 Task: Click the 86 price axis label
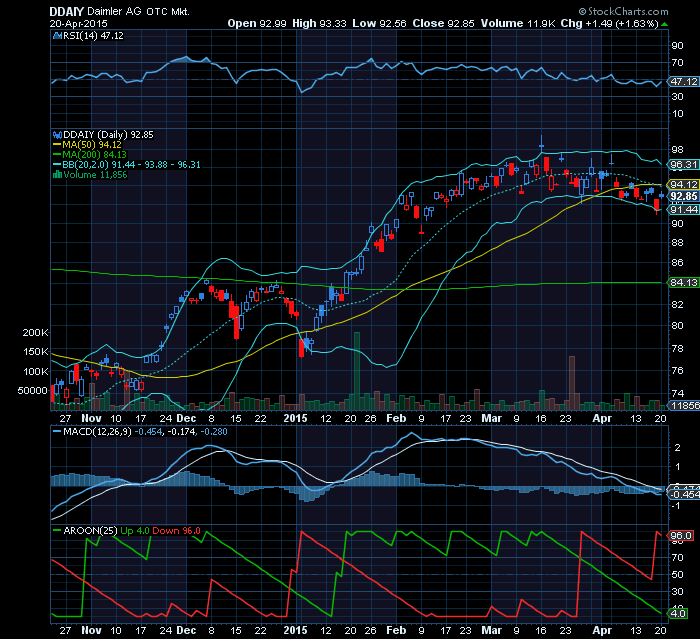pyautogui.click(x=677, y=262)
